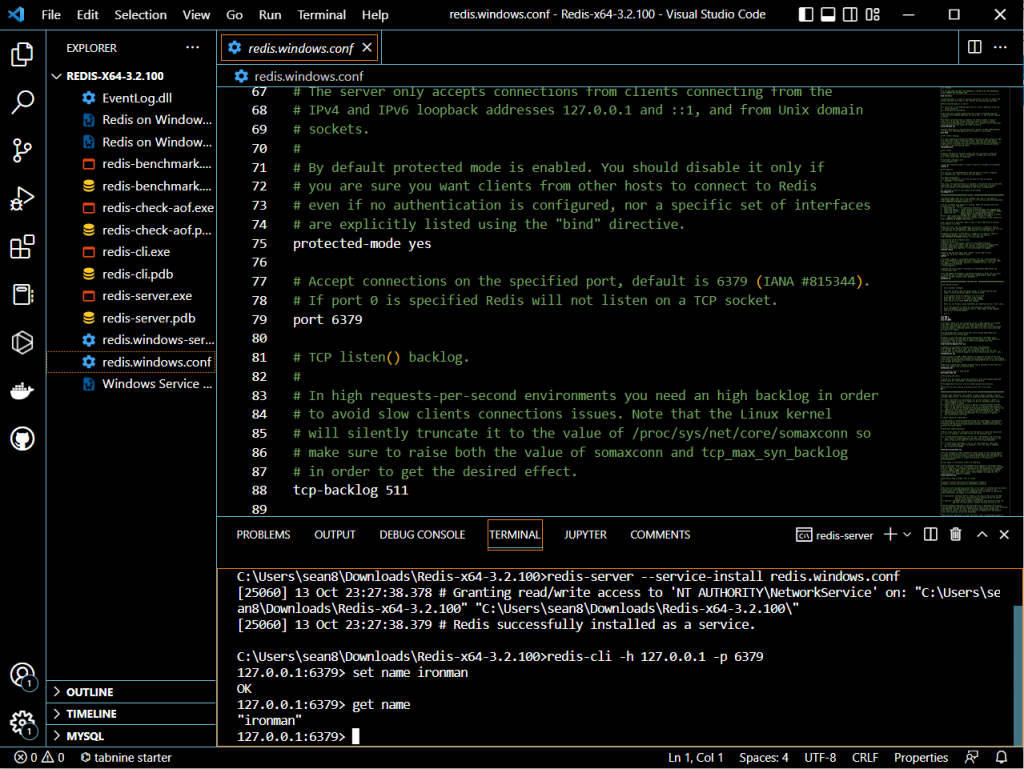Open the Manage gear icon
The height and width of the screenshot is (769, 1024).
(22, 723)
